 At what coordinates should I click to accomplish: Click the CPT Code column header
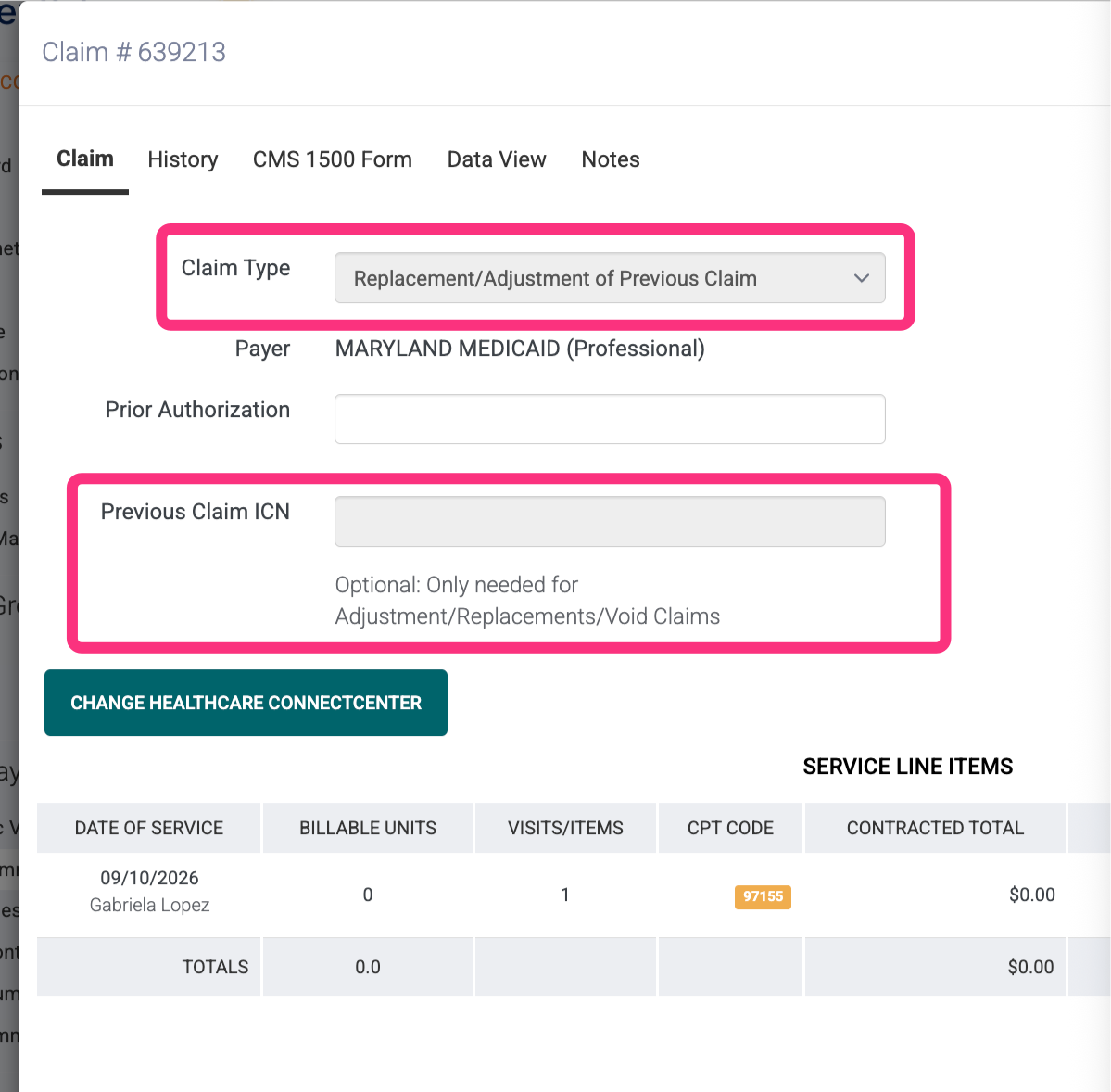(730, 828)
